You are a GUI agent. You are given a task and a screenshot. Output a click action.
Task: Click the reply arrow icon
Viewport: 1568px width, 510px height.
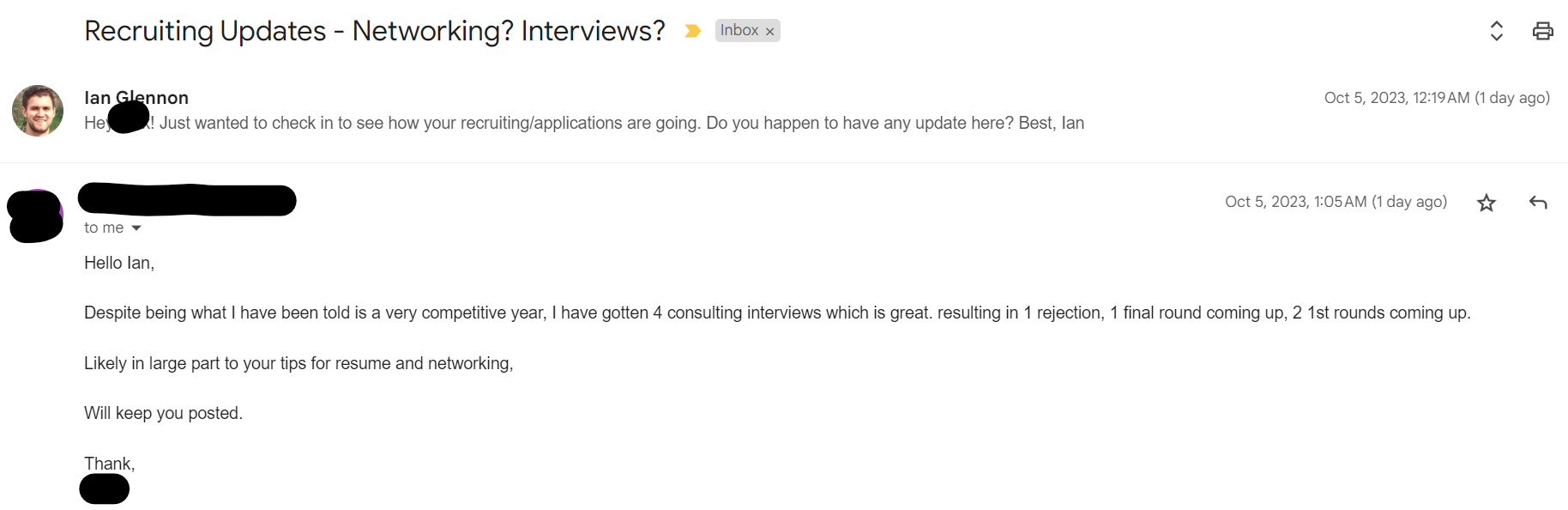[x=1538, y=203]
